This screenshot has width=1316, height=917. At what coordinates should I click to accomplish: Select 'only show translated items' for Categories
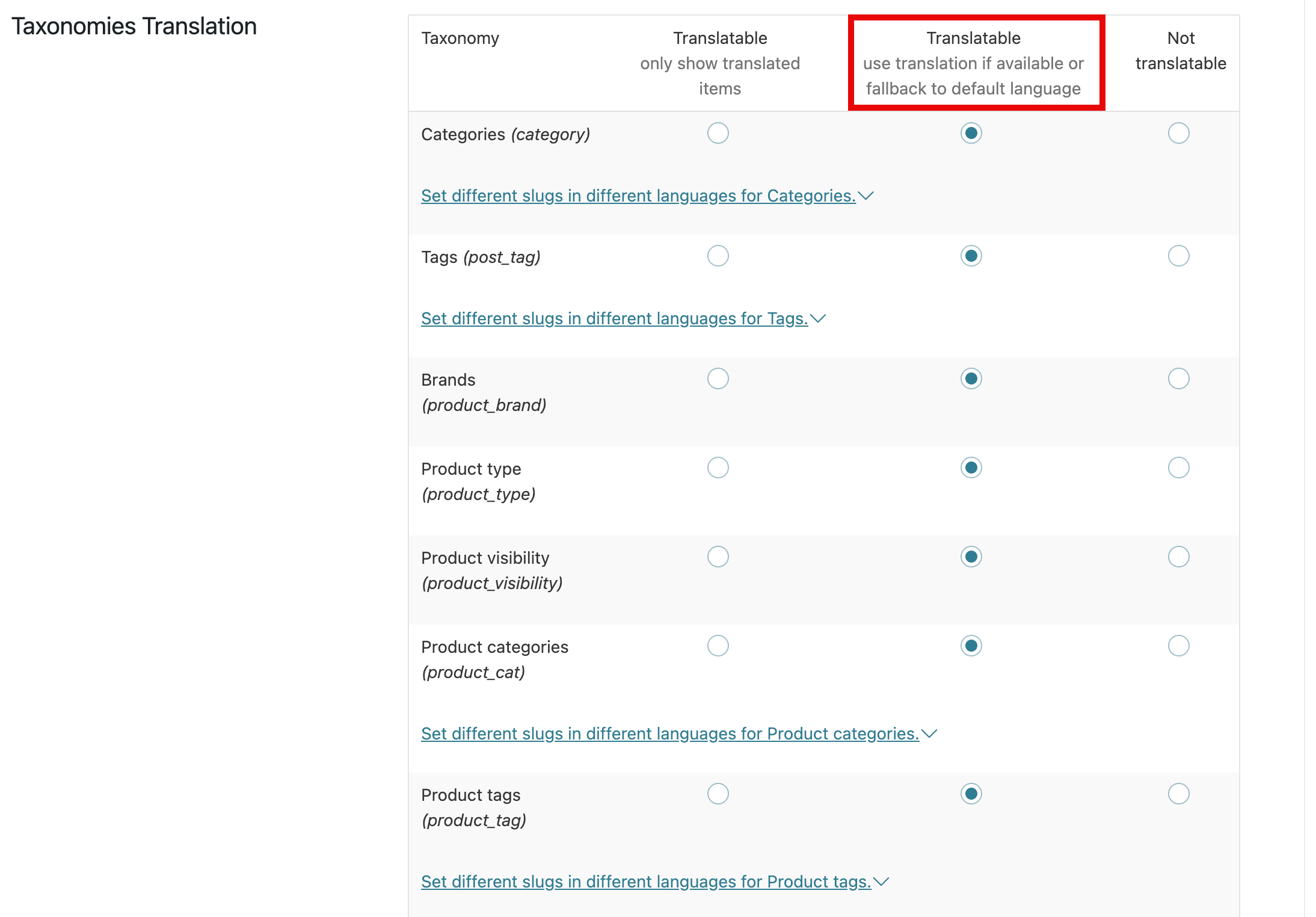point(718,133)
